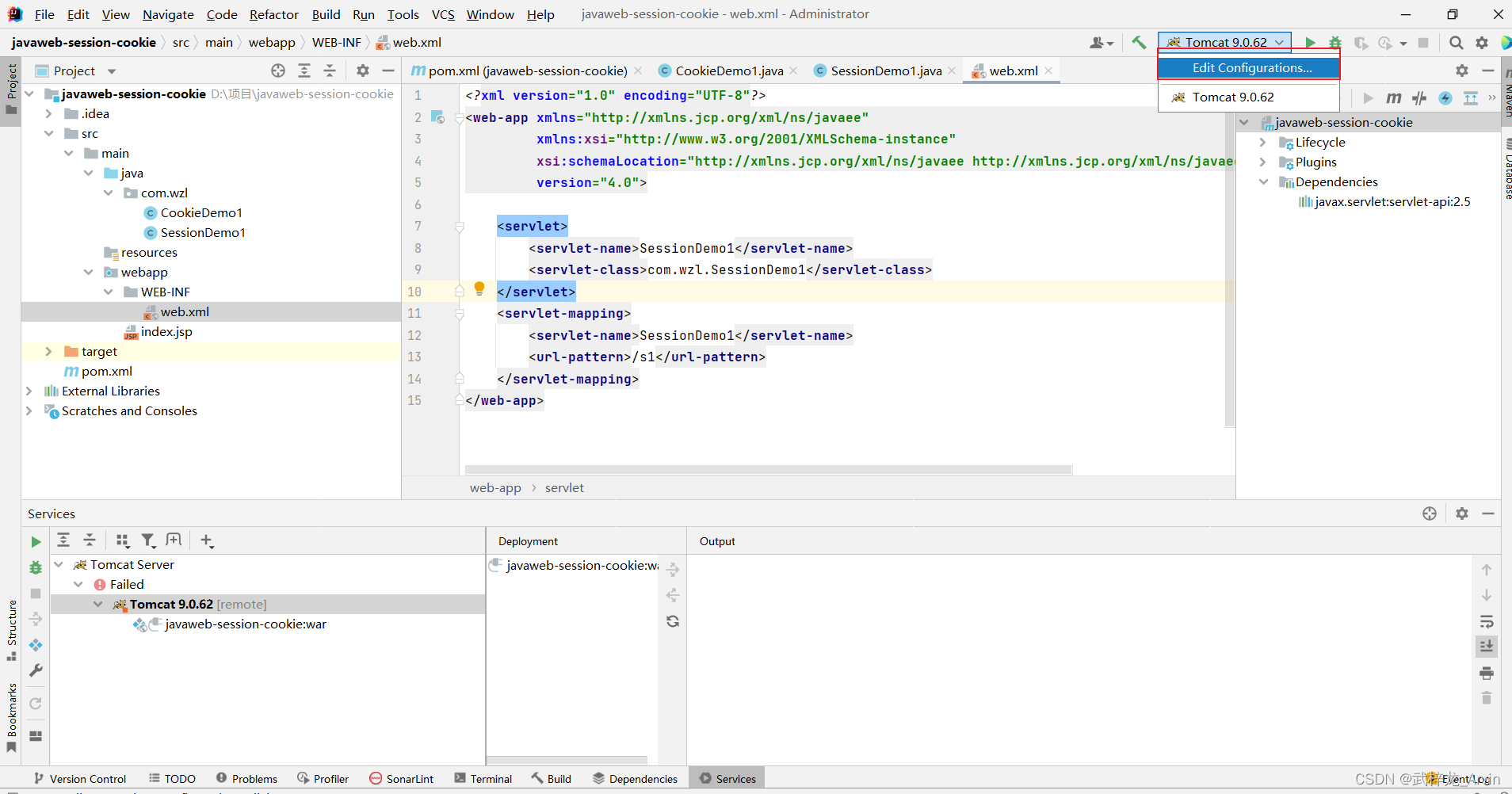
Task: Expand the target folder
Action: coord(49,351)
